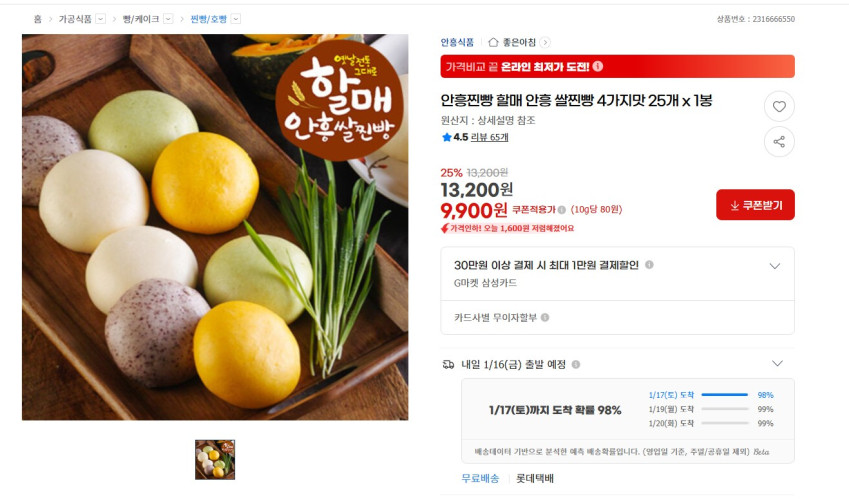Viewport: 849px width, 499px height.
Task: Open the 빵/케이크 category dropdown
Action: pyautogui.click(x=168, y=19)
